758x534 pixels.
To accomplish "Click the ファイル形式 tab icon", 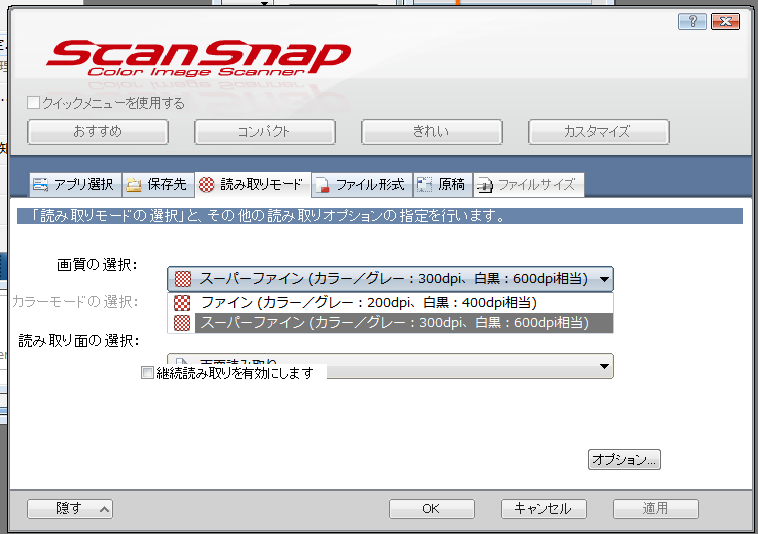I will [x=322, y=185].
